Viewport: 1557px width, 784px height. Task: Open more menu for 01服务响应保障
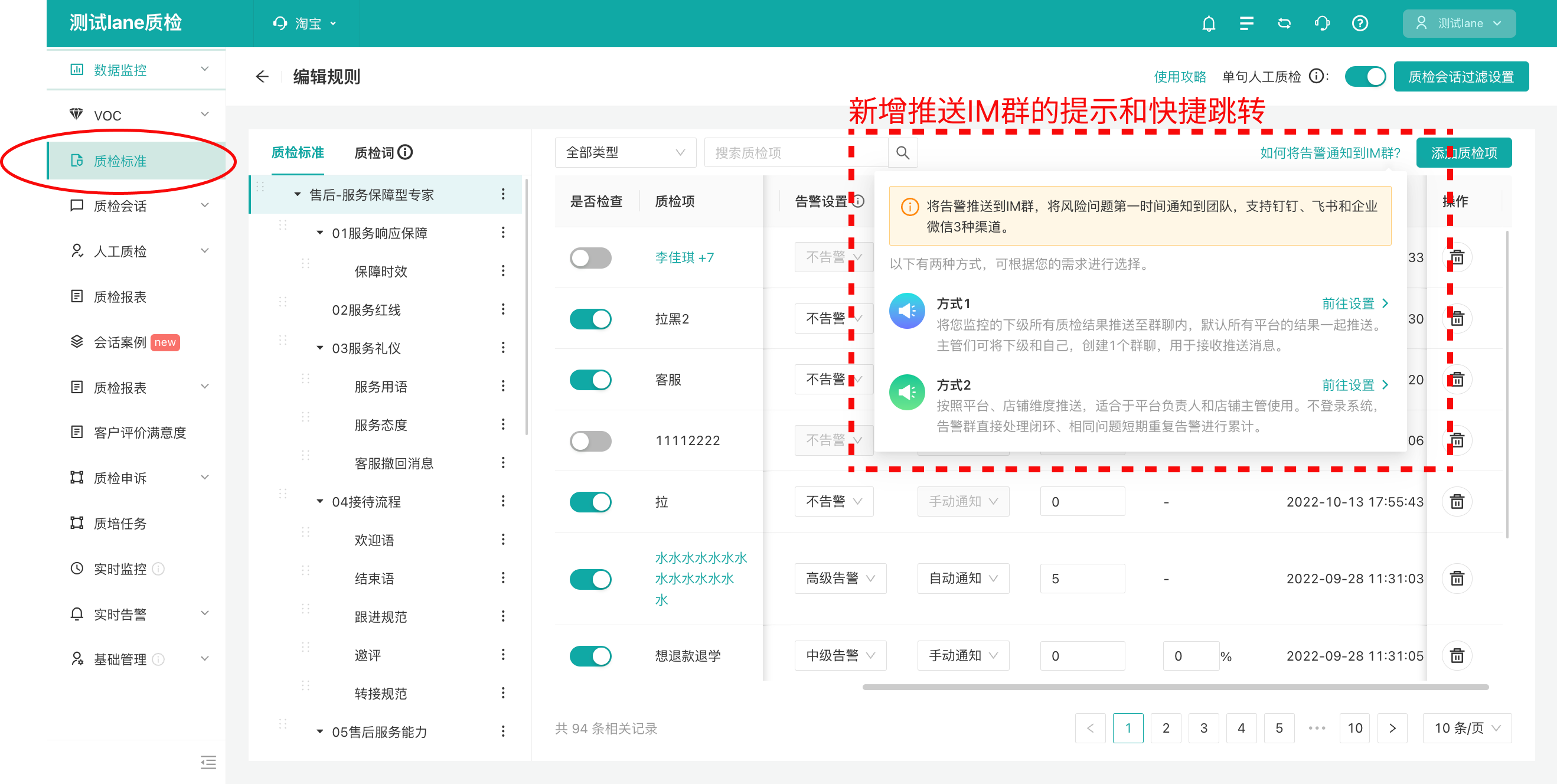[503, 233]
